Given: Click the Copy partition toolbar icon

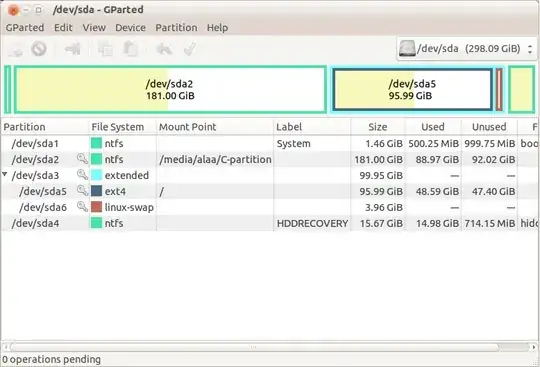Looking at the screenshot, I should pos(105,49).
